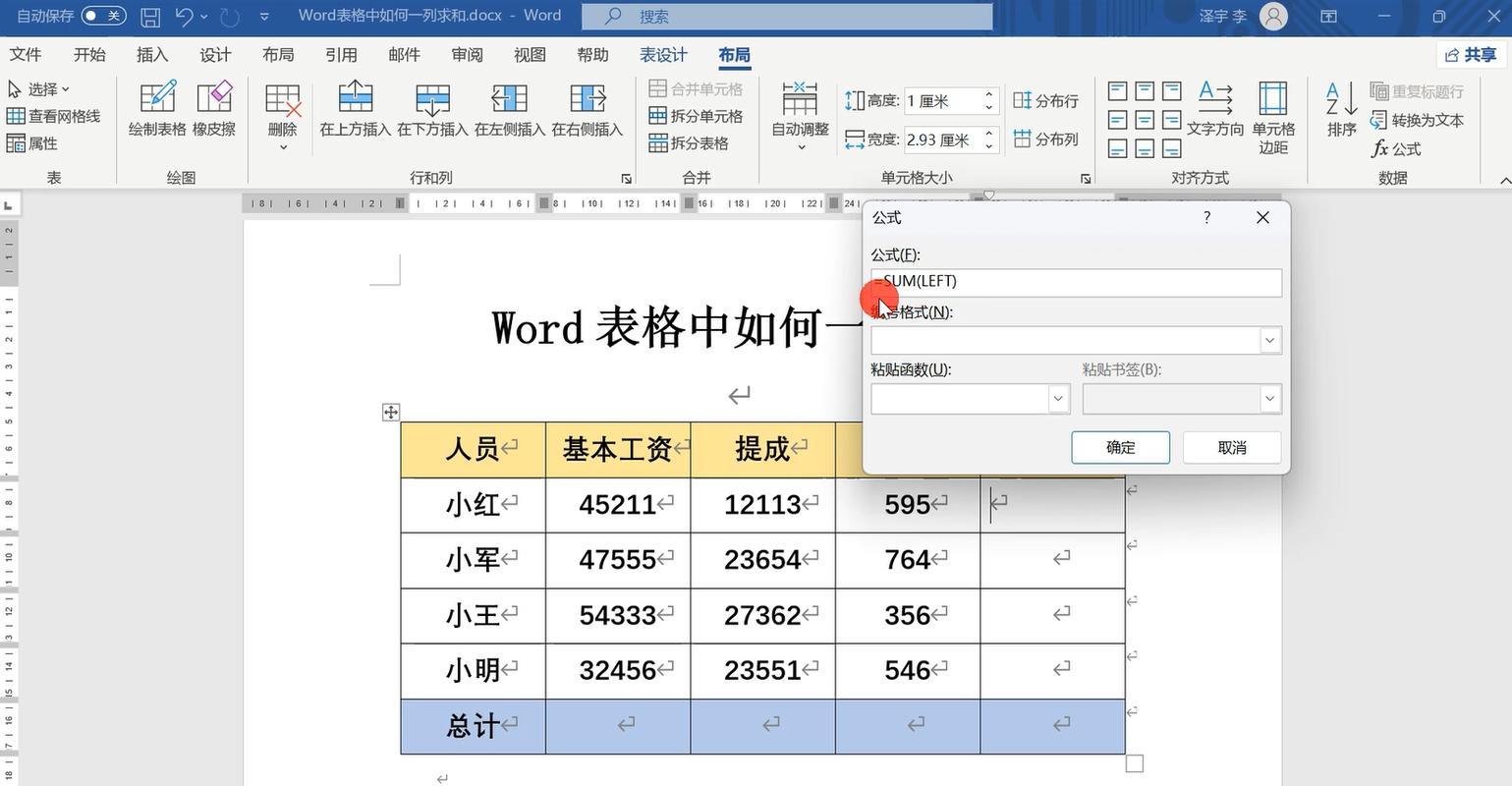Click 取消 in formula dialog

coord(1232,447)
